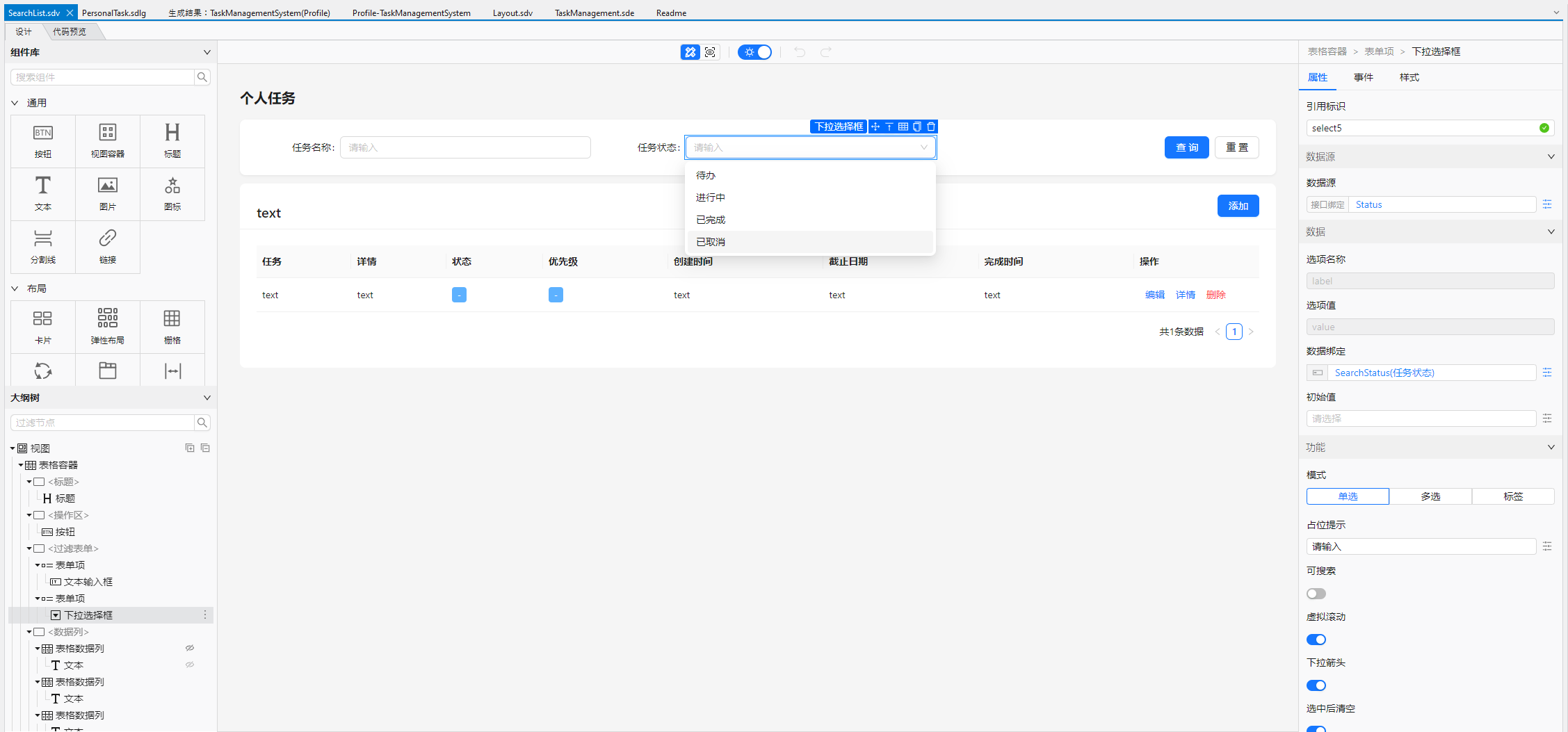Click the 查询 button

(x=1186, y=147)
